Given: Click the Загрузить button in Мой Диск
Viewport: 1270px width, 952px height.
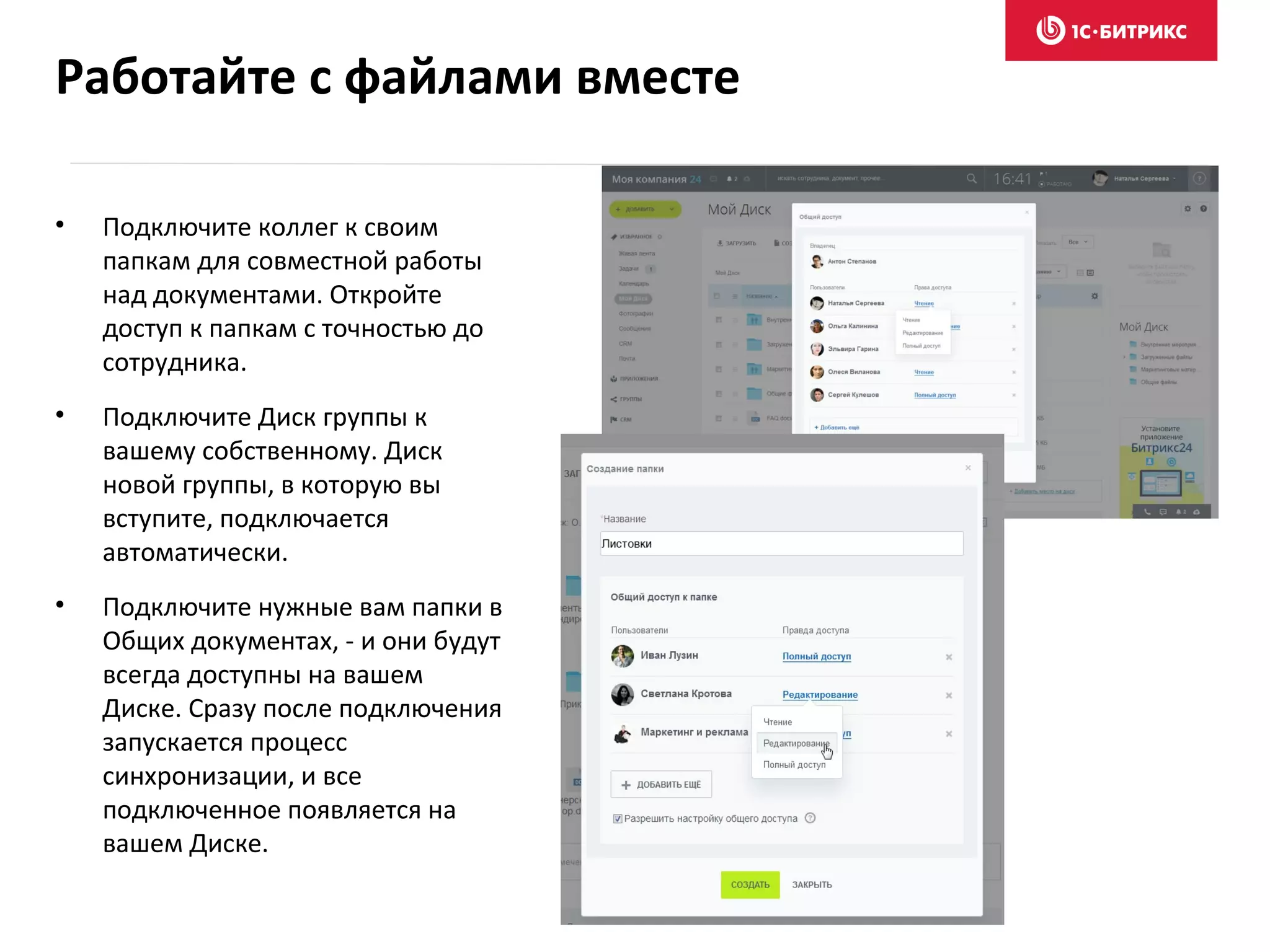Looking at the screenshot, I should 736,244.
